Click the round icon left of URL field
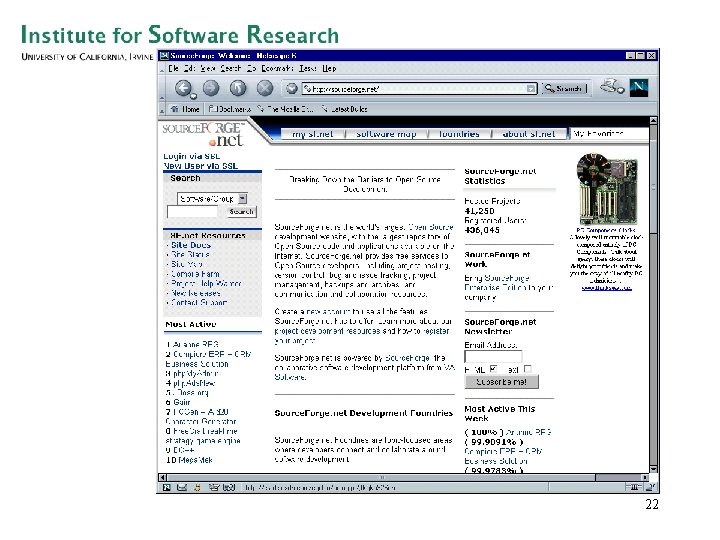 coord(291,88)
